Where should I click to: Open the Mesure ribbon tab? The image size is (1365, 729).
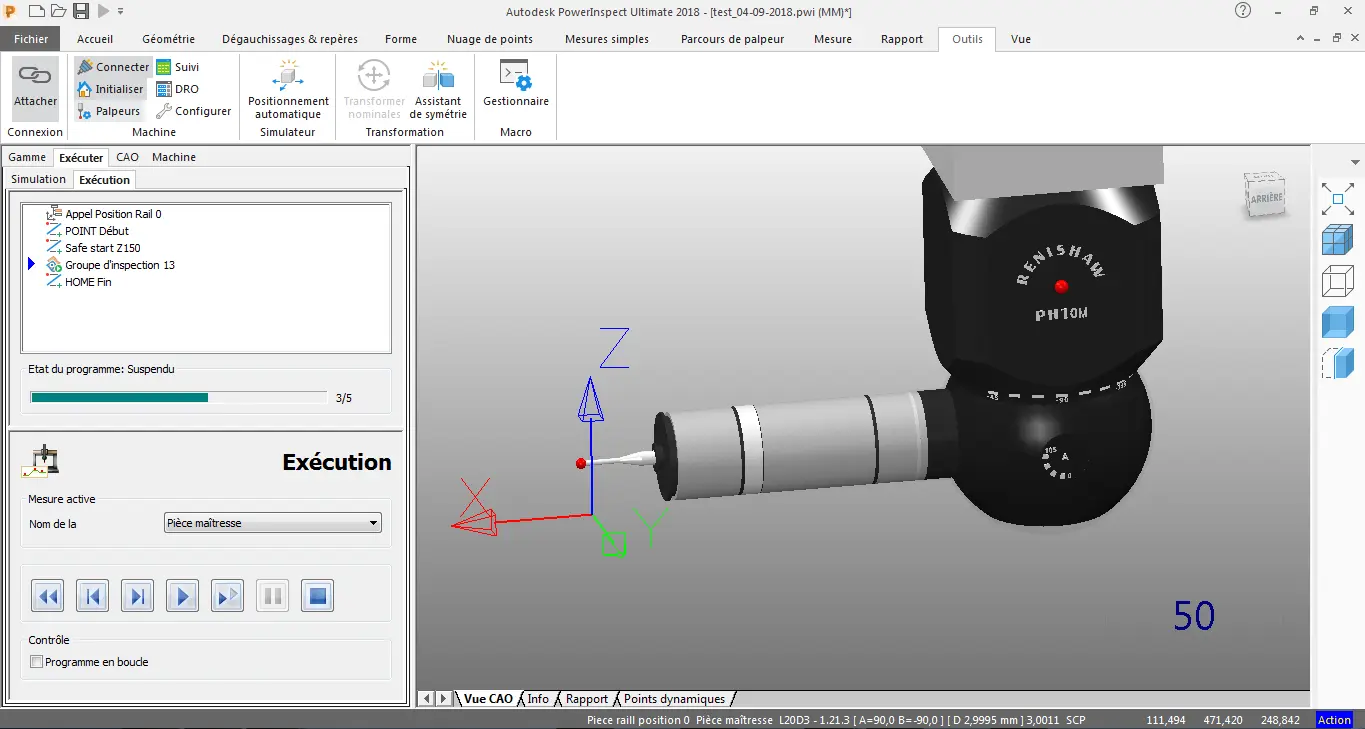(833, 39)
